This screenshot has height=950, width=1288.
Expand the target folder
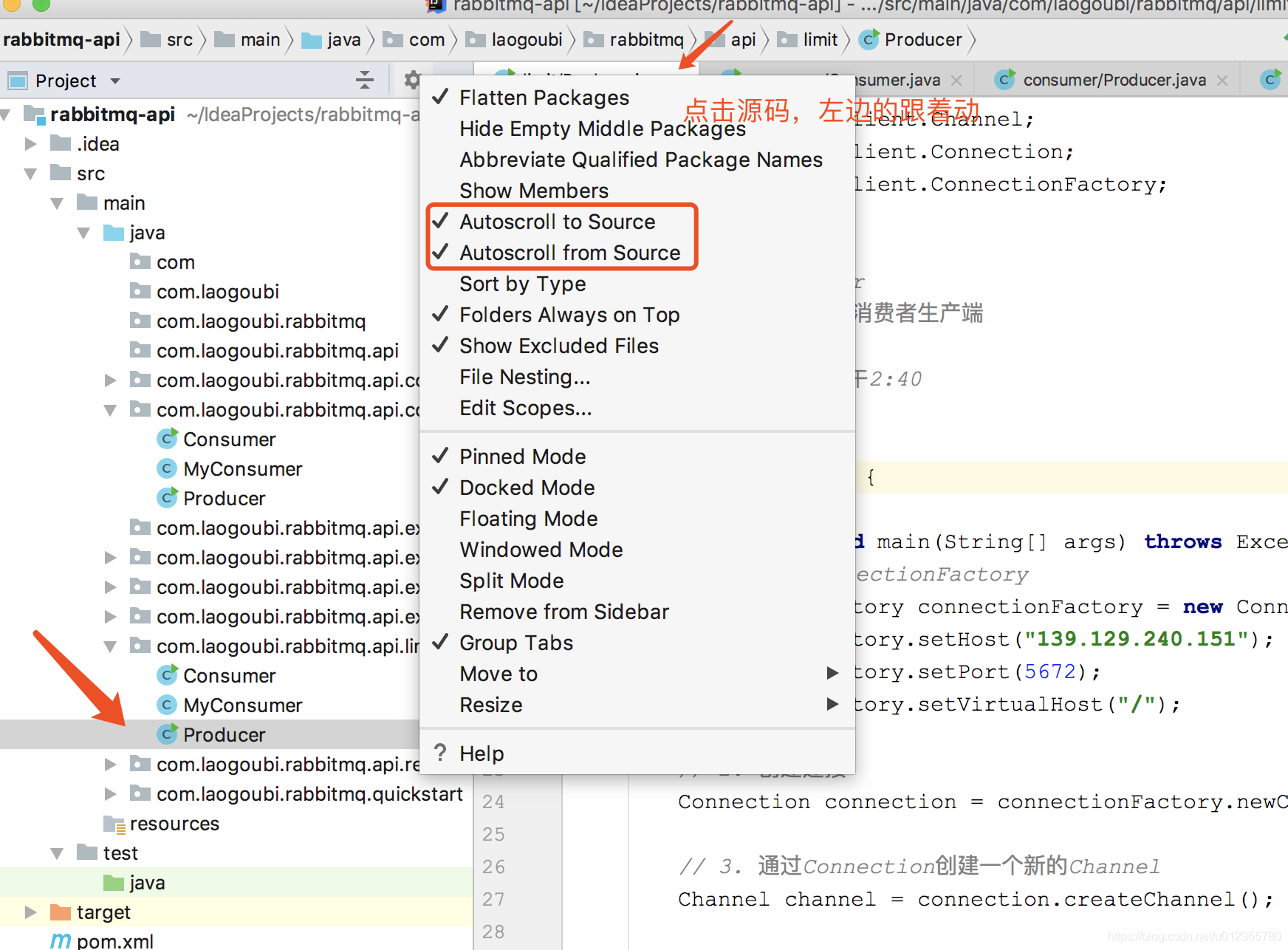click(x=31, y=912)
